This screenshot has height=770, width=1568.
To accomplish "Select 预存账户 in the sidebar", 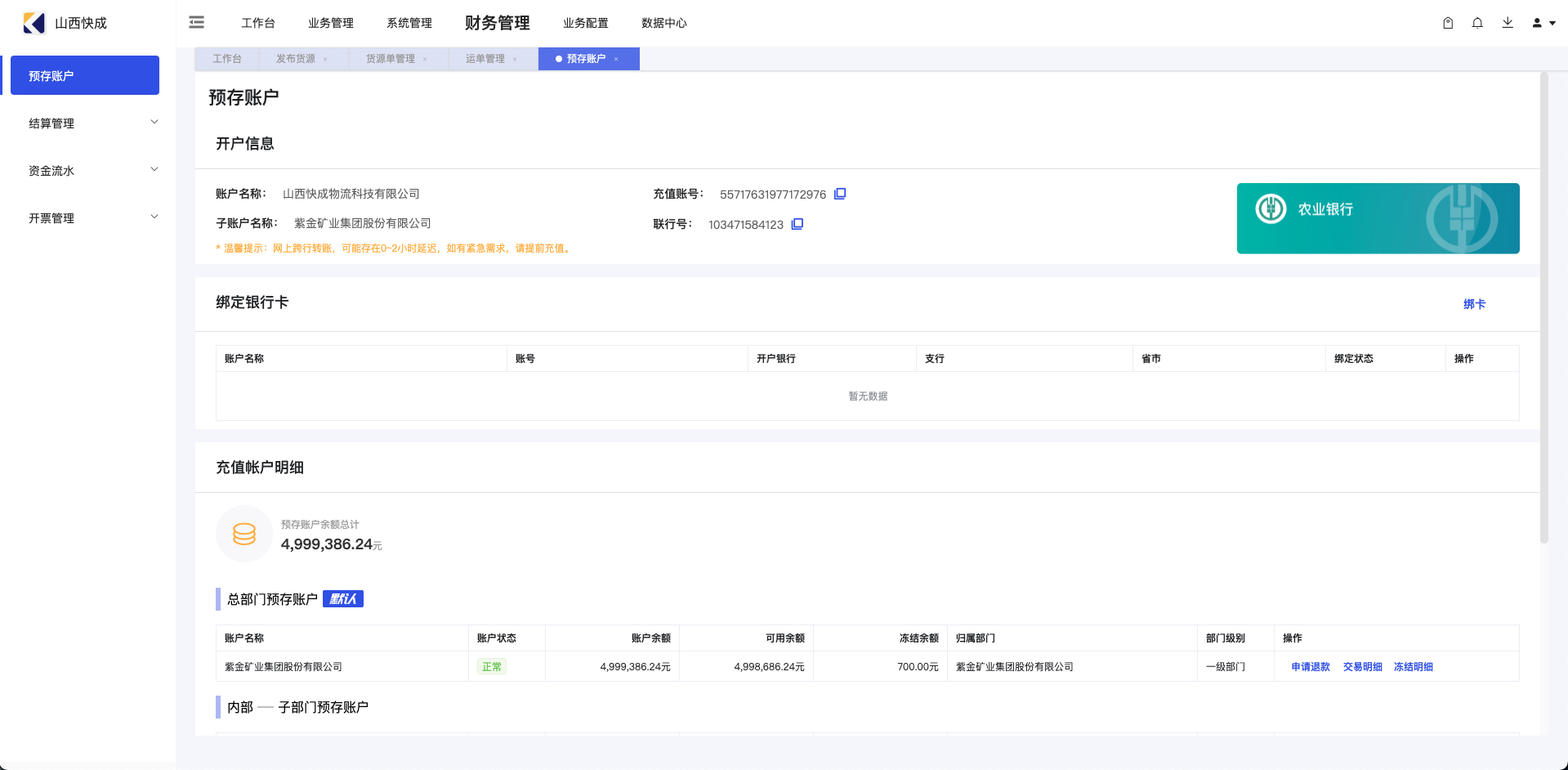I will (x=85, y=75).
